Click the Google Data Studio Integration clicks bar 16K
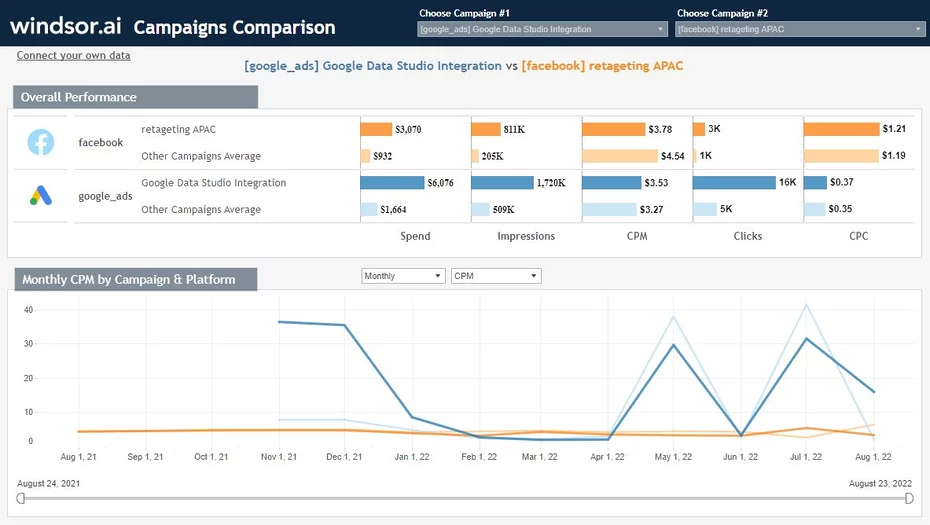 coord(734,182)
